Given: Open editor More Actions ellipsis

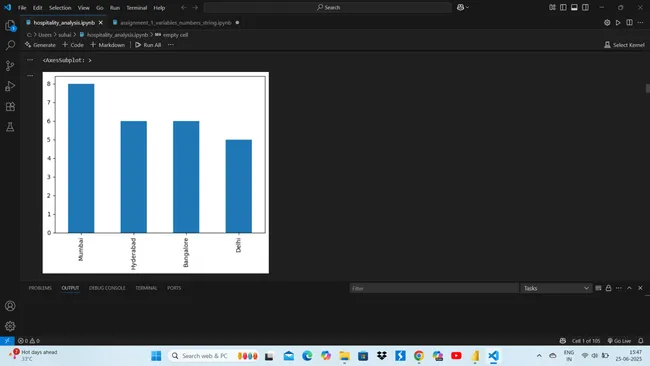Looking at the screenshot, I should click(640, 23).
